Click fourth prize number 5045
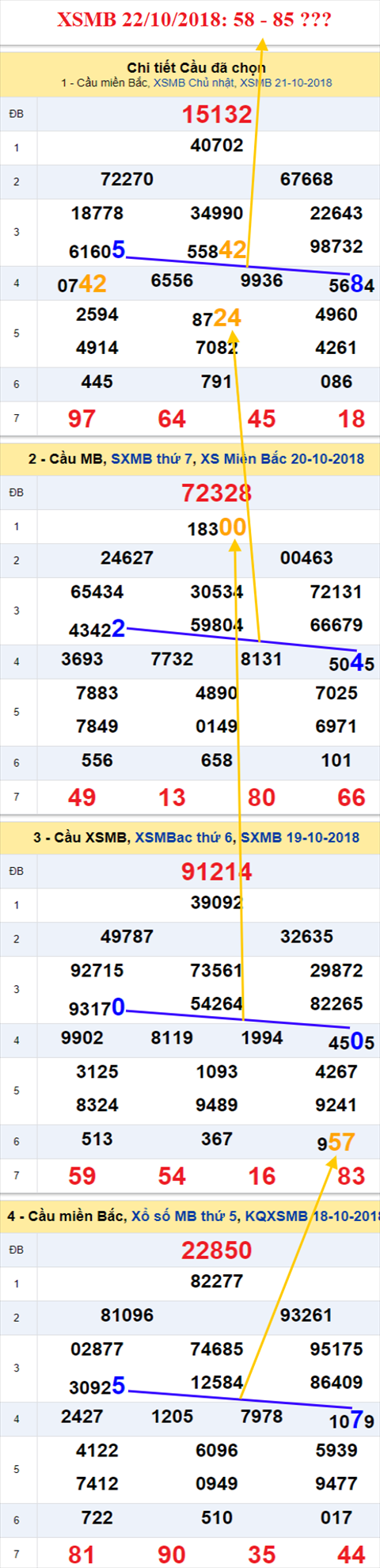This screenshot has width=380, height=1568. point(351,662)
